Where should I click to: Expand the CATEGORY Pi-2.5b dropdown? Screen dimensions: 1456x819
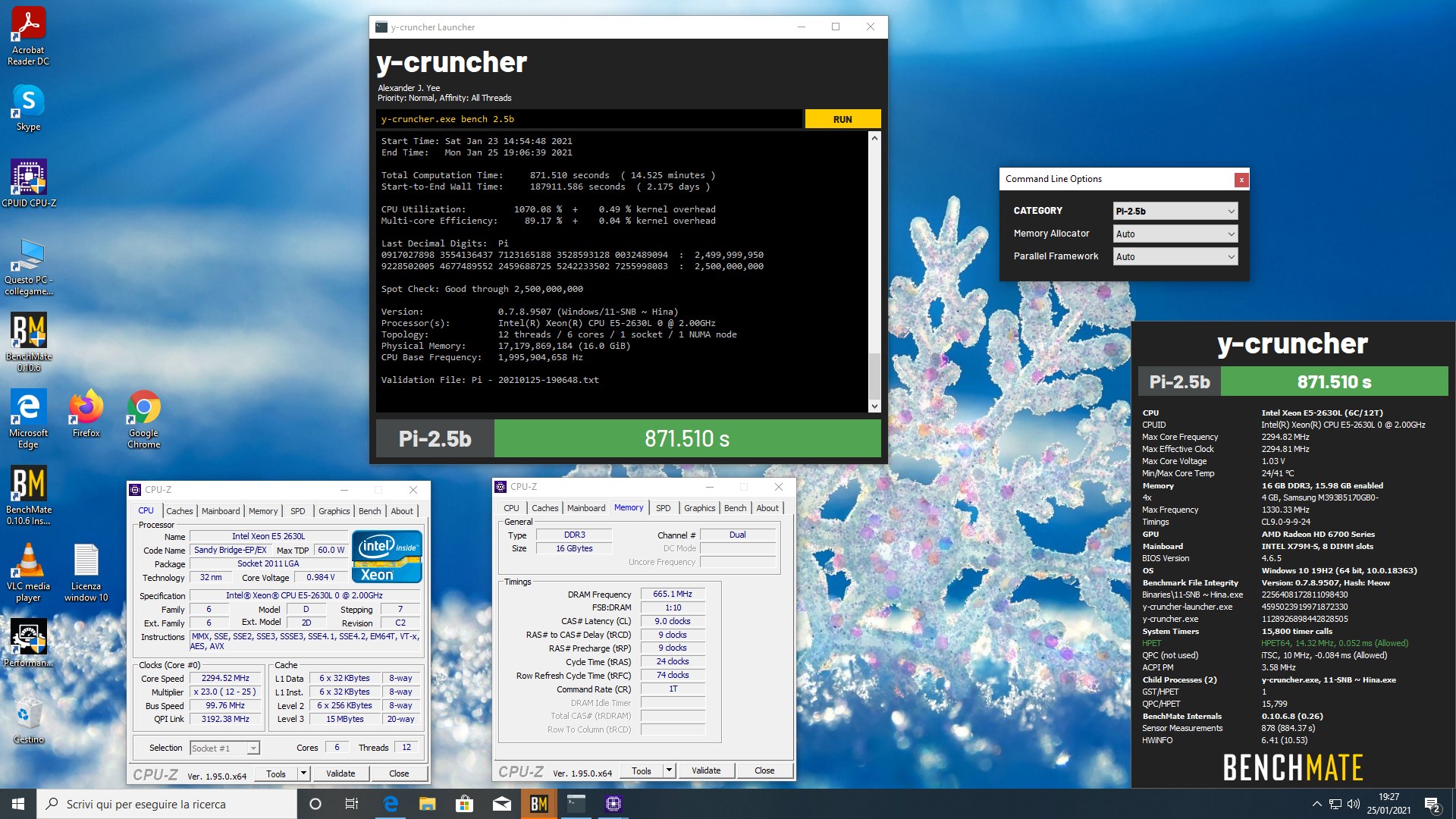coord(1175,211)
